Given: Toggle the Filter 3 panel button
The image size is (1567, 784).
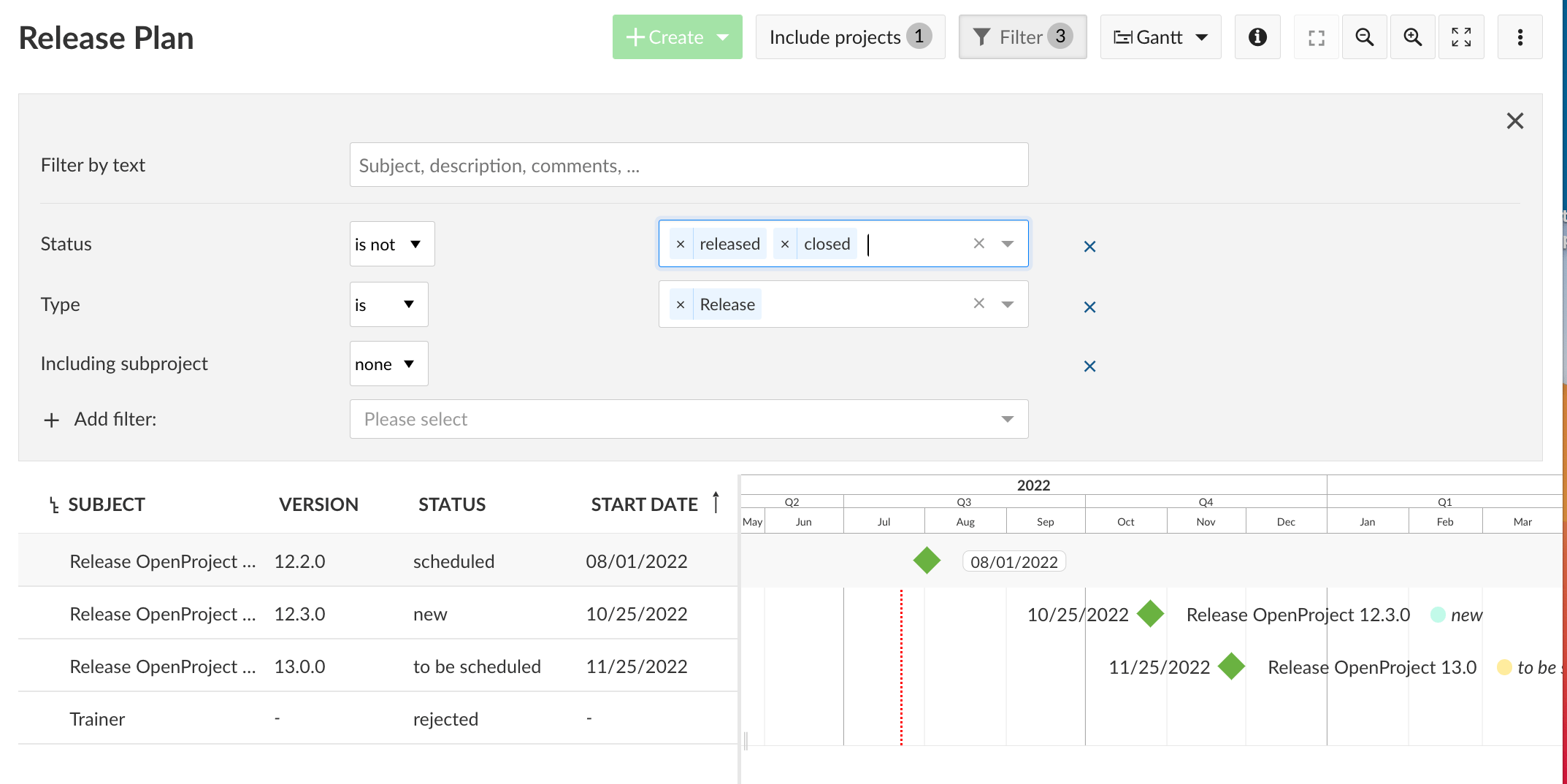Looking at the screenshot, I should (x=1022, y=36).
